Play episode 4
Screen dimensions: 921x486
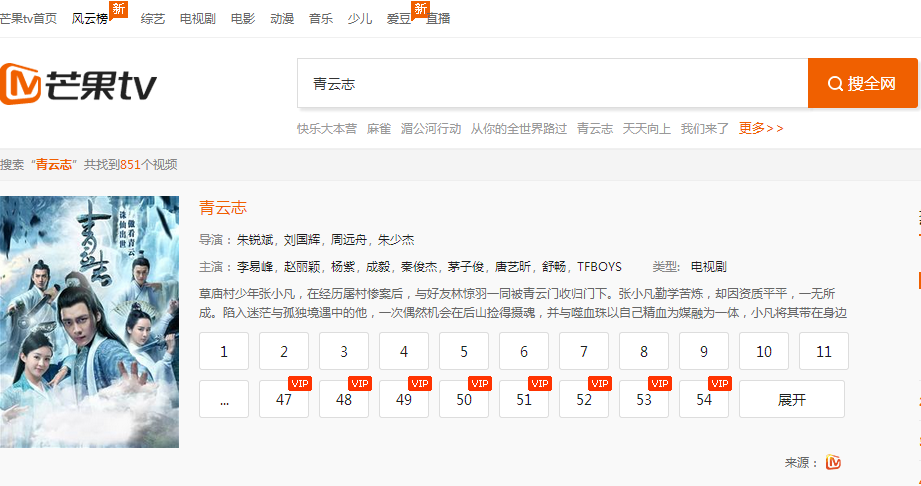click(404, 351)
